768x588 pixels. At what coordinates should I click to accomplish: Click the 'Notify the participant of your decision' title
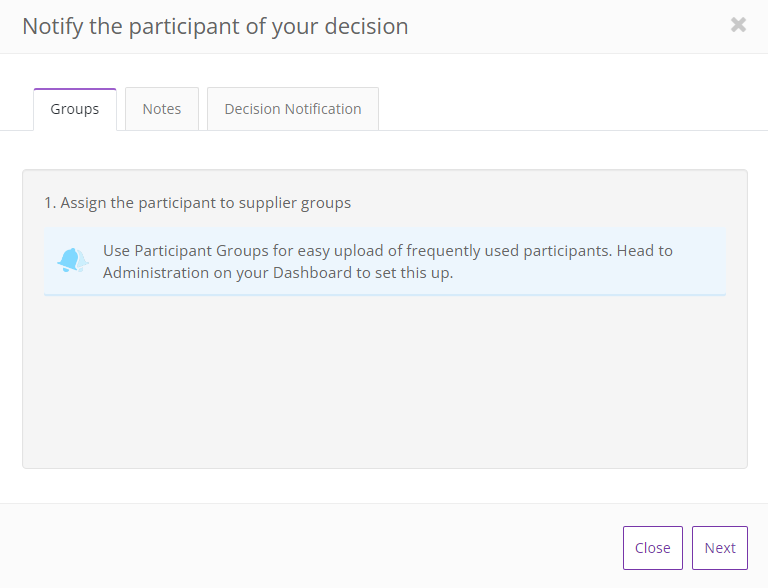pyautogui.click(x=216, y=26)
